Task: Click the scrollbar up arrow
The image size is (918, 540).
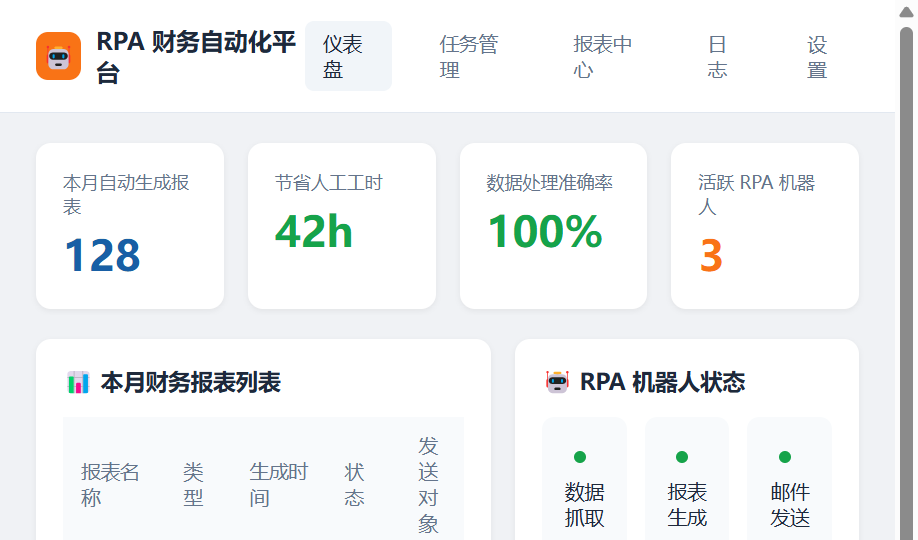Action: pyautogui.click(x=906, y=12)
